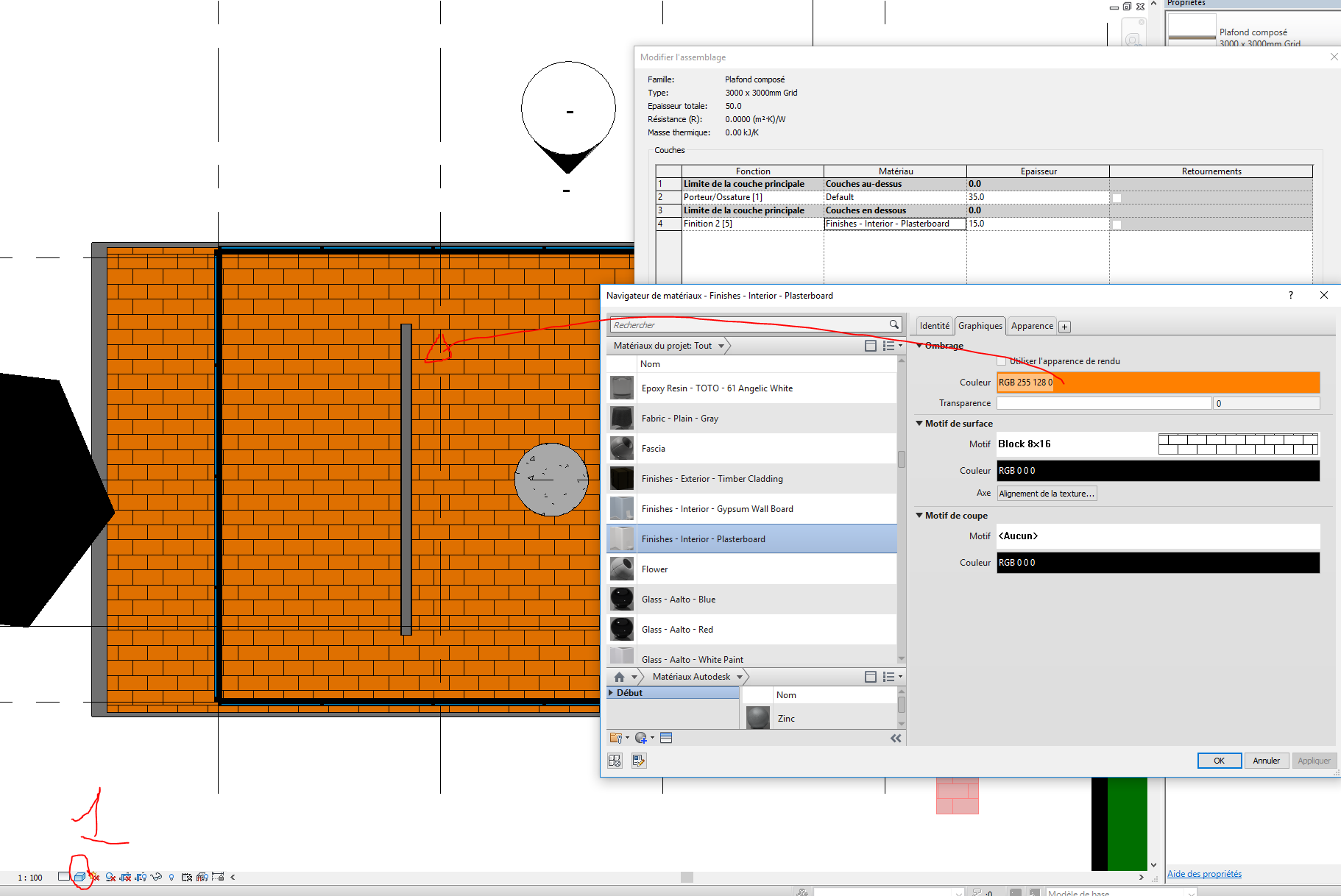
Task: Click the 1 : 100 view scale
Action: (30, 878)
